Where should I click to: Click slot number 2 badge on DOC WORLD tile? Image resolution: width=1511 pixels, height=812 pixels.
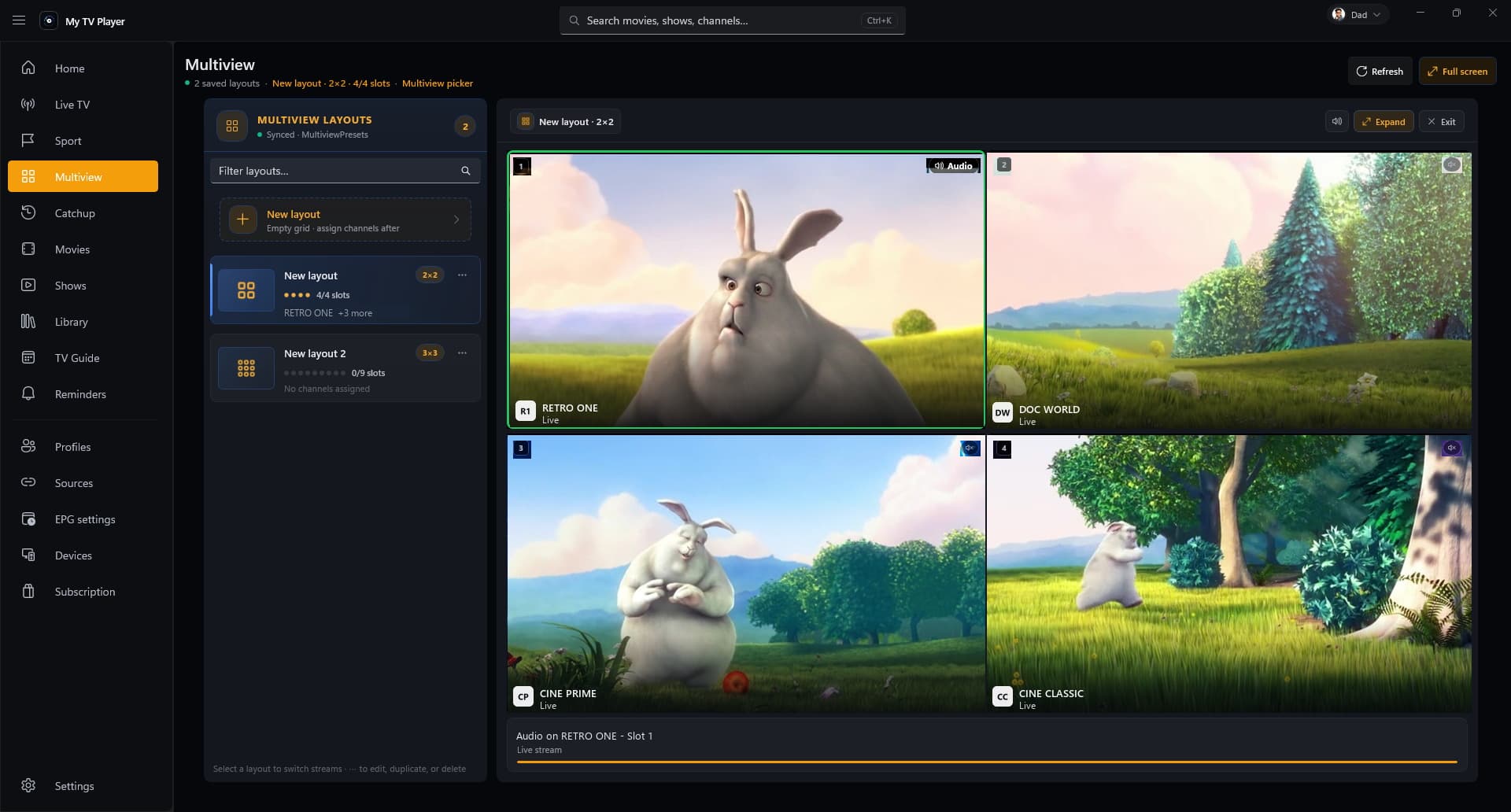click(x=1003, y=164)
